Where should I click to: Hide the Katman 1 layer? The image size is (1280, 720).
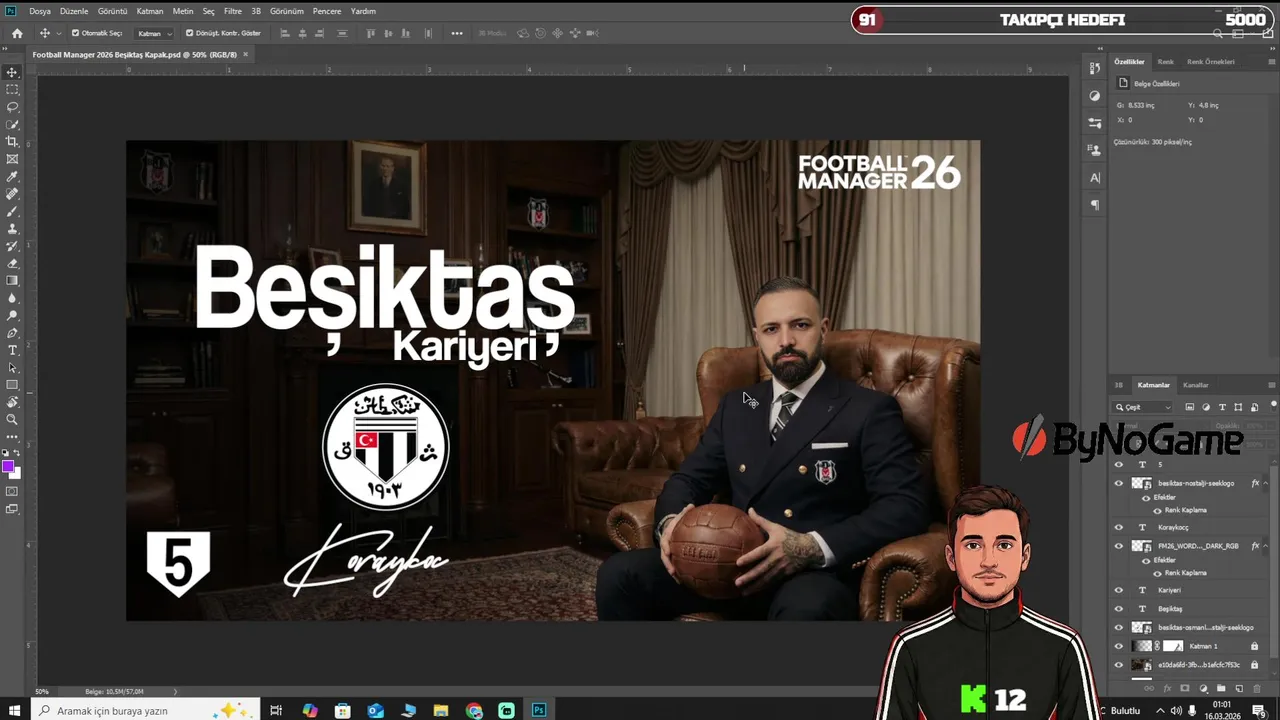[x=1119, y=646]
